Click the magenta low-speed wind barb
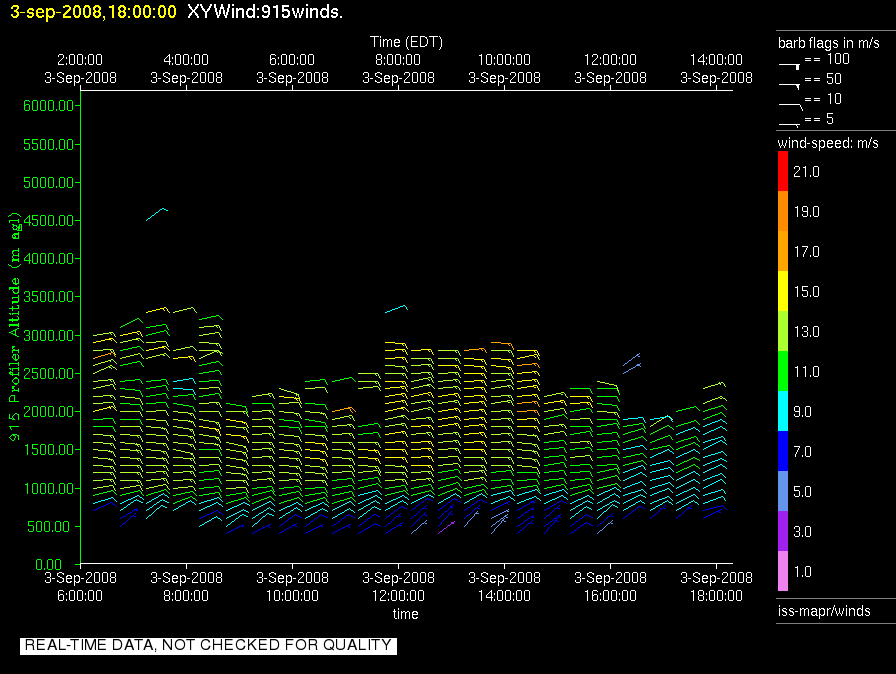 pos(446,527)
